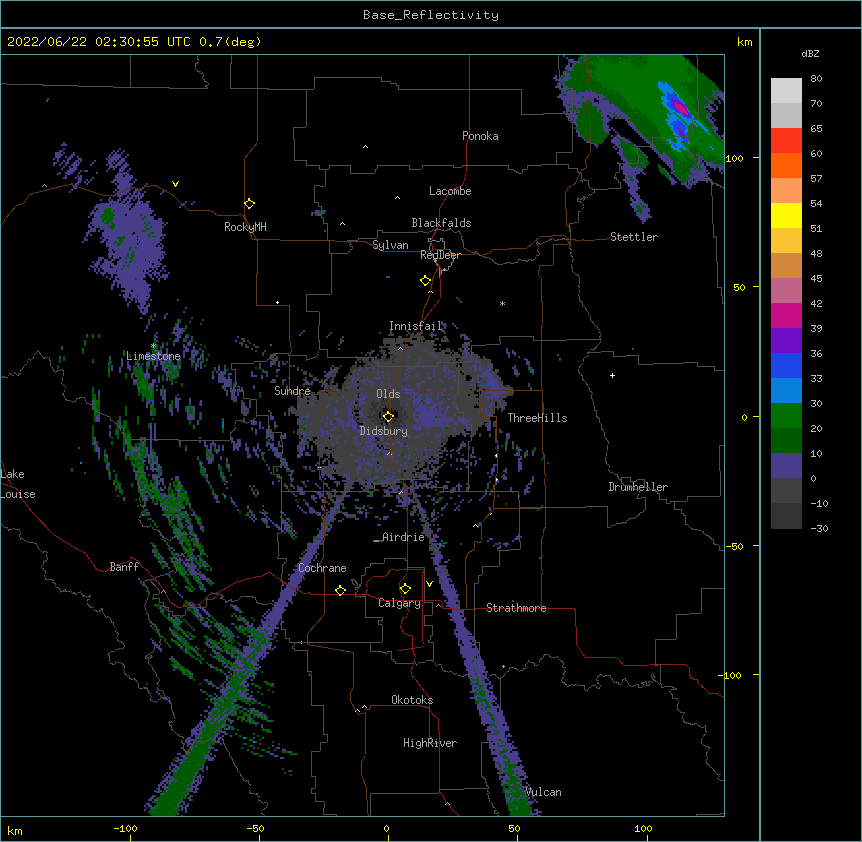862x842 pixels.
Task: Select the Drumheller label
Action: pos(638,487)
